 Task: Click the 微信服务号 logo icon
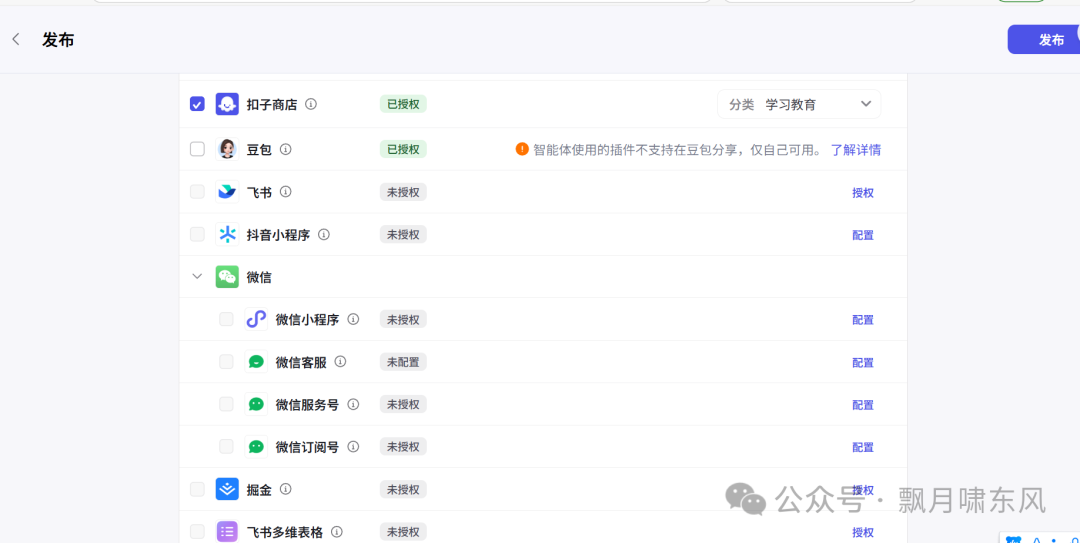[256, 404]
